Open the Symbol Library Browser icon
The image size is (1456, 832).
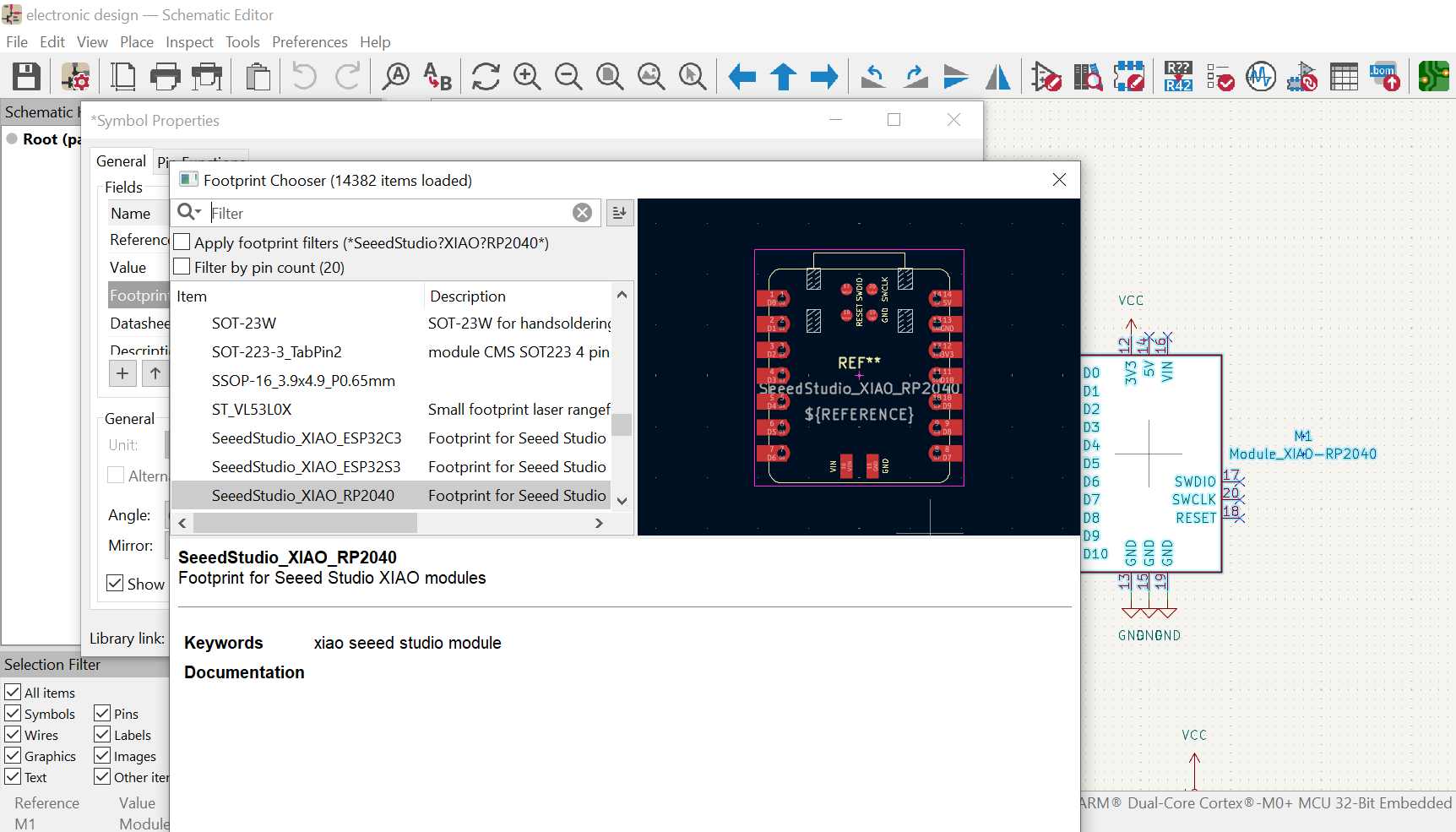click(x=1088, y=77)
